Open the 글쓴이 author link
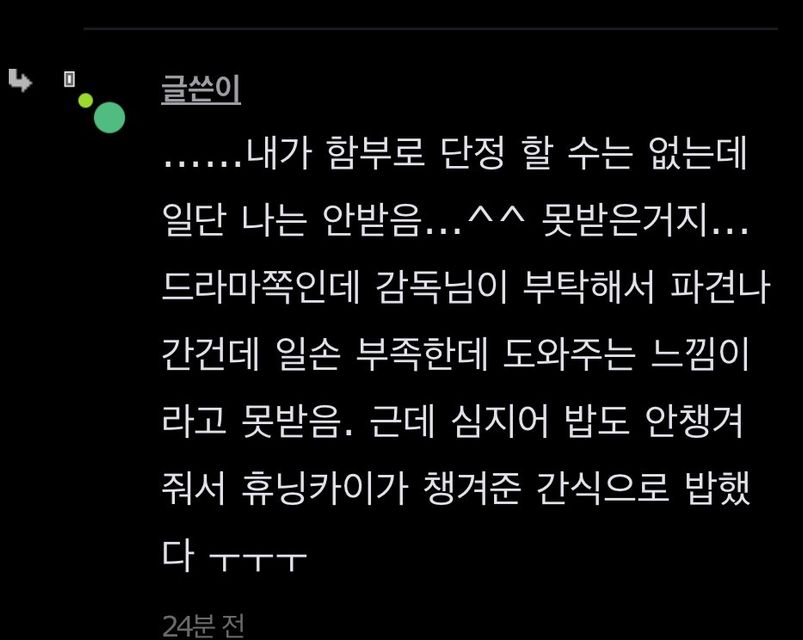Image resolution: width=803 pixels, height=640 pixels. [201, 90]
